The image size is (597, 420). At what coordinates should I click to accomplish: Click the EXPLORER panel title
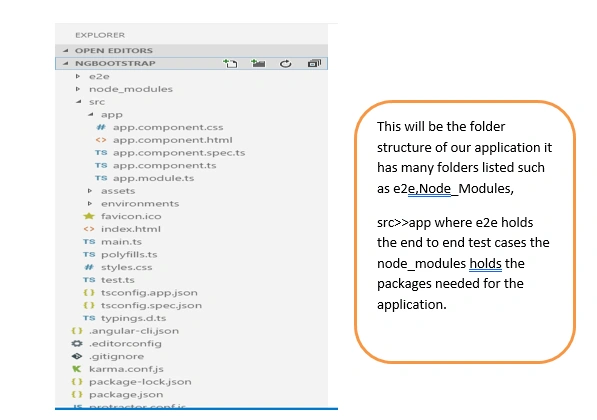pyautogui.click(x=100, y=35)
